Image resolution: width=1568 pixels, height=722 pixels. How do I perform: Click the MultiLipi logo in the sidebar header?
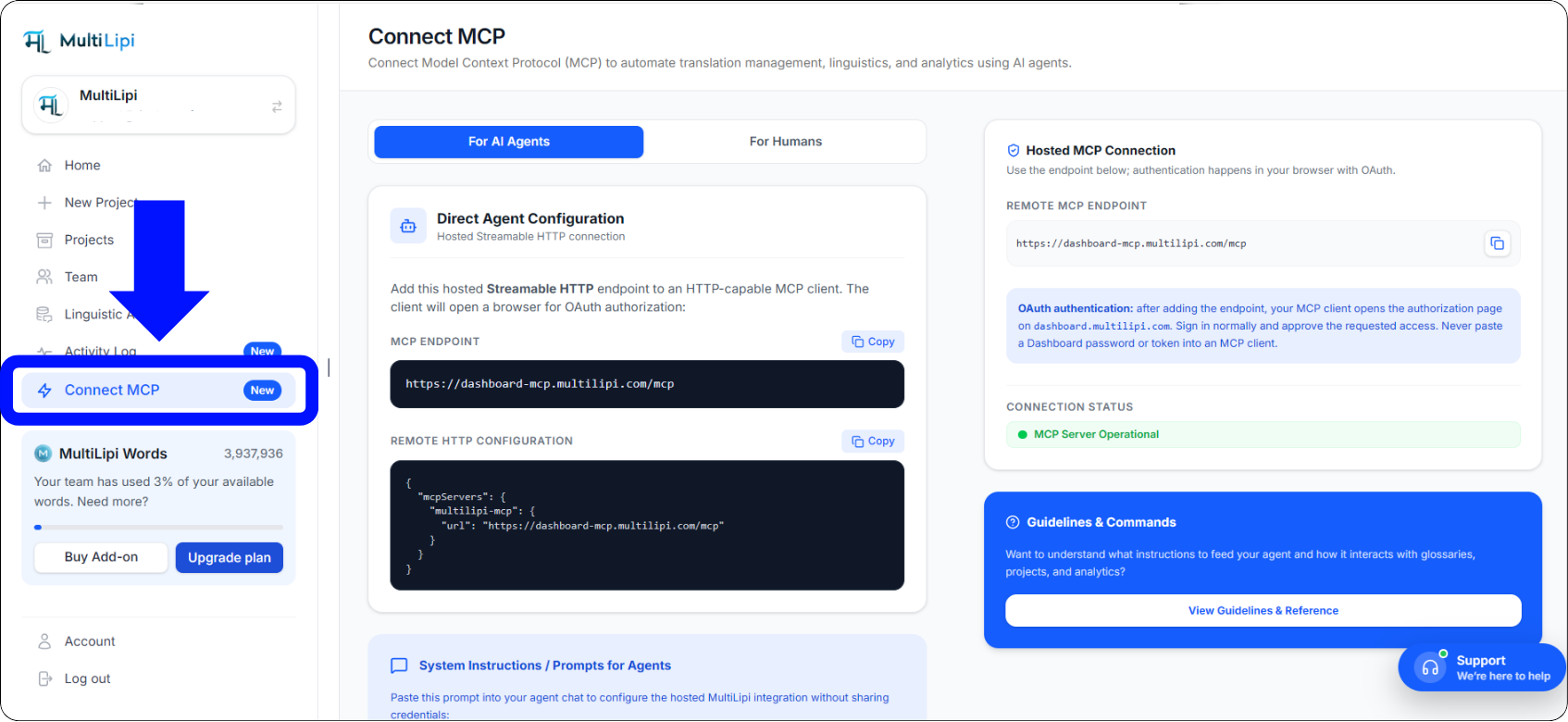80,41
